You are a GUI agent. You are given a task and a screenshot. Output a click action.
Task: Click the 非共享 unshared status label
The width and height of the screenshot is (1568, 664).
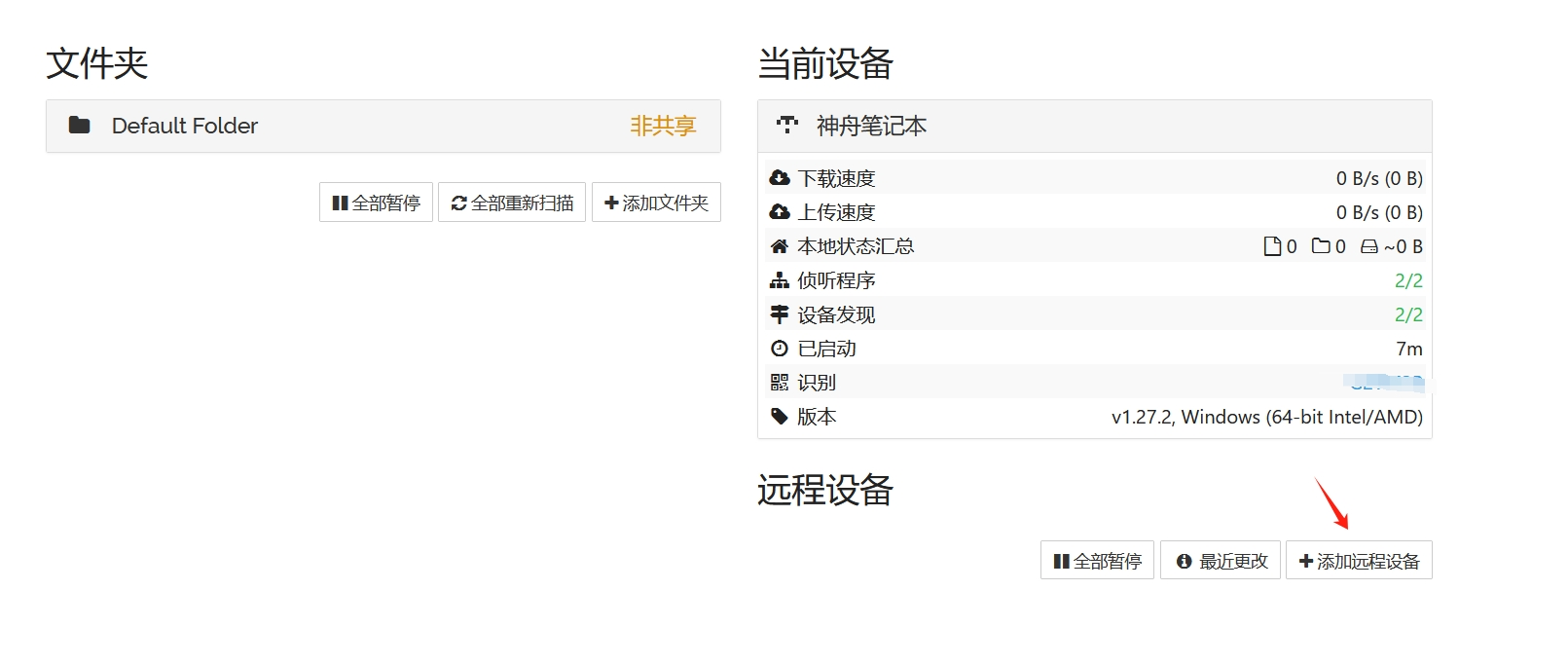(x=663, y=126)
